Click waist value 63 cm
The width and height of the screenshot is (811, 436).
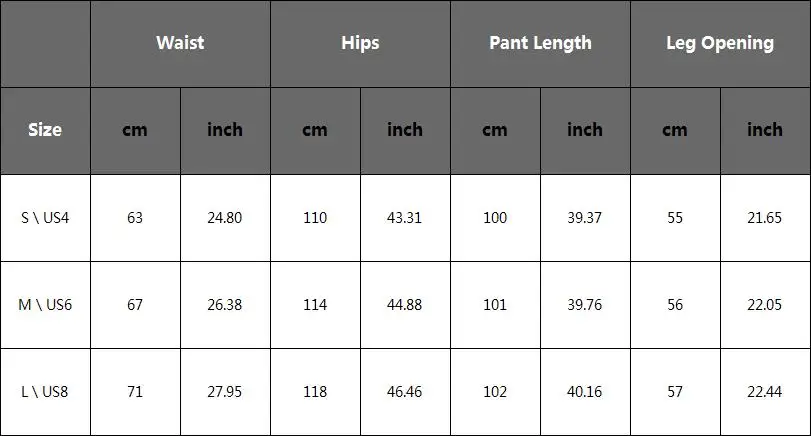pos(135,218)
